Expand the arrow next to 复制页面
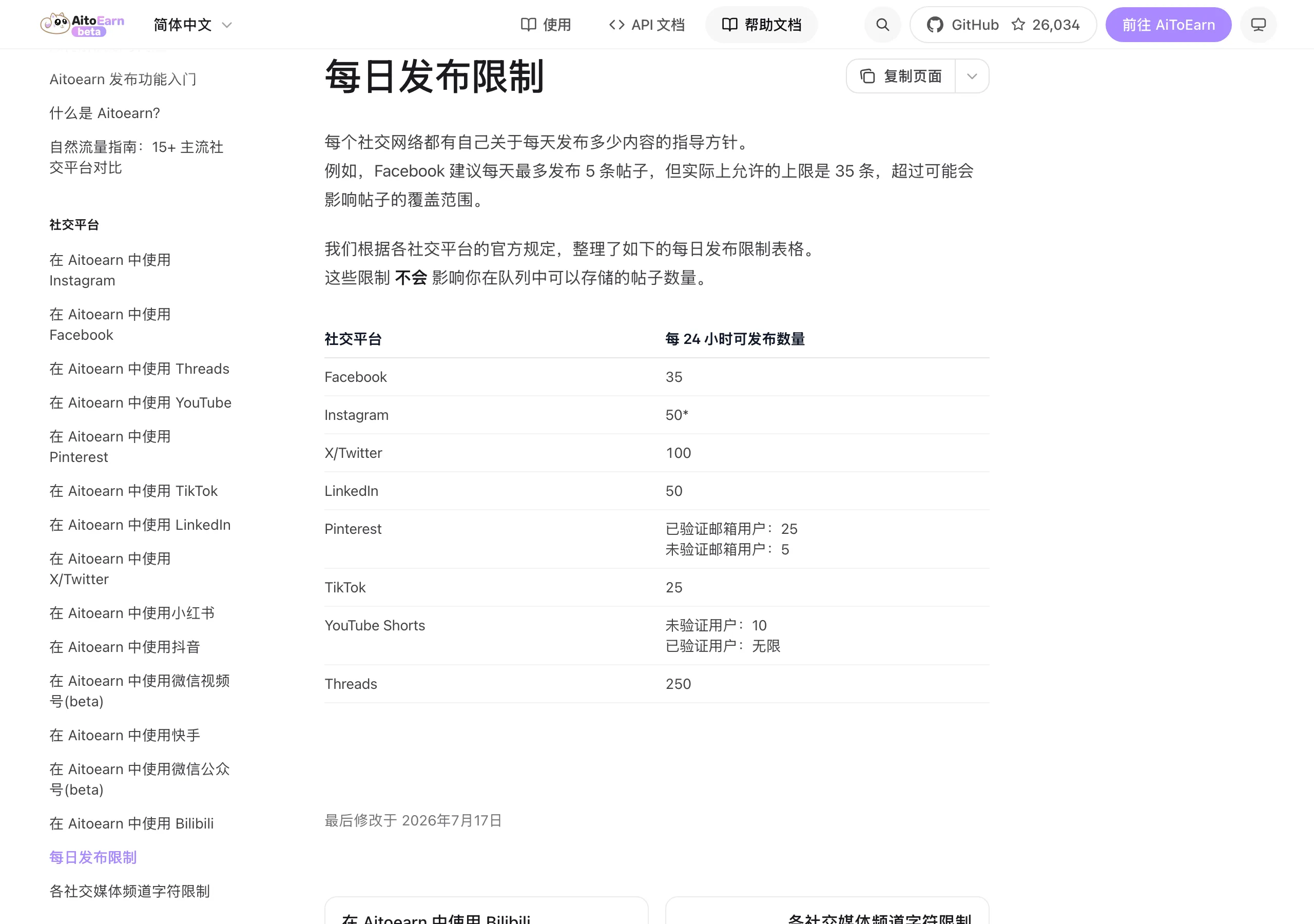The height and width of the screenshot is (924, 1314). (x=972, y=76)
